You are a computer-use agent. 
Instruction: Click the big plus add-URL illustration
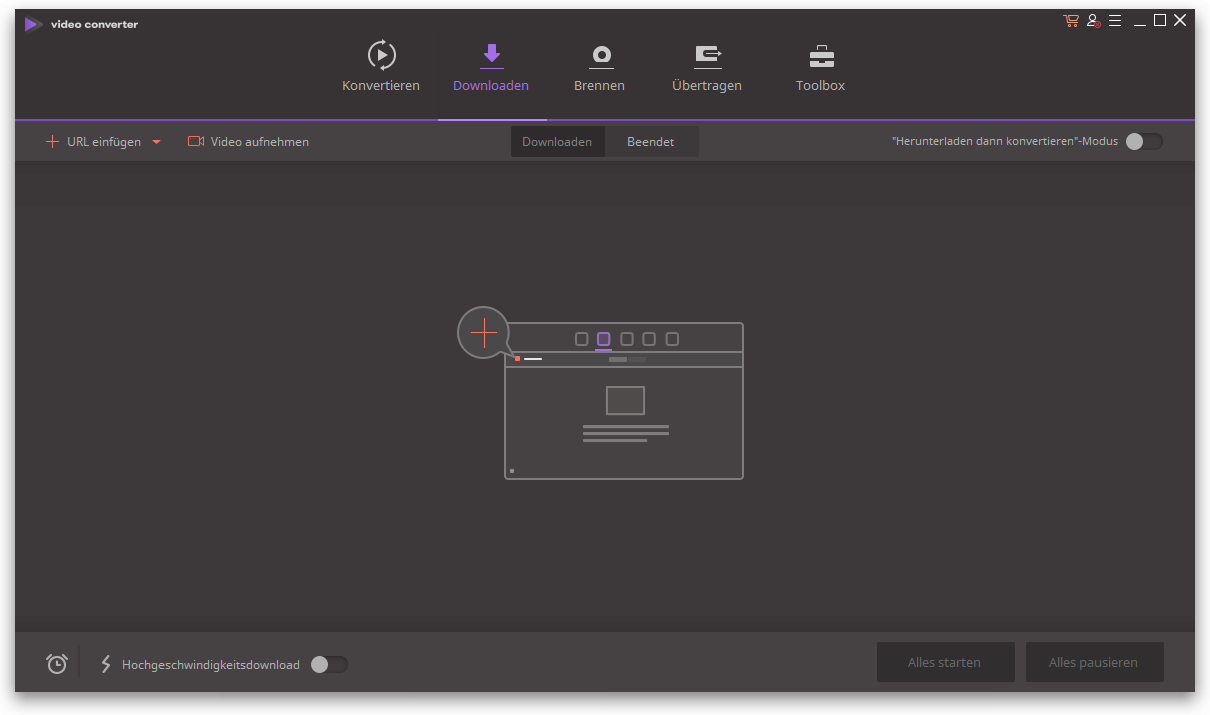[x=484, y=332]
